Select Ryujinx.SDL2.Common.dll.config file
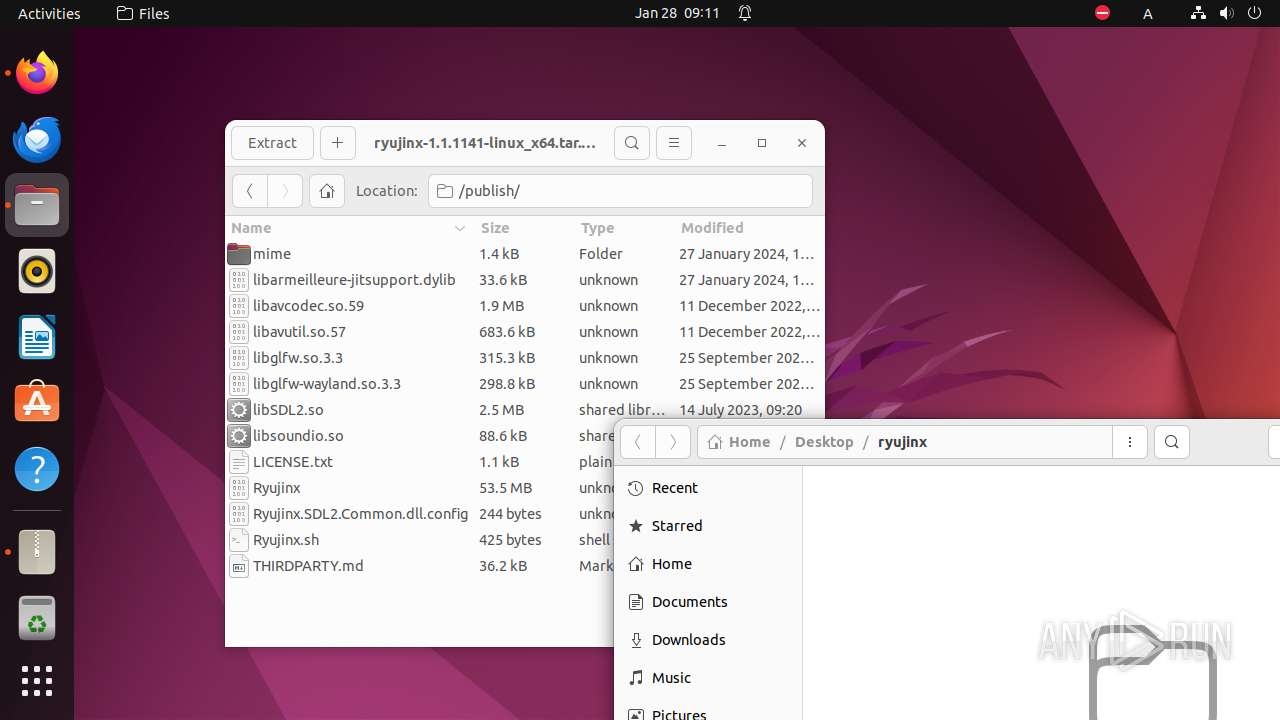The width and height of the screenshot is (1280, 720). click(420, 514)
